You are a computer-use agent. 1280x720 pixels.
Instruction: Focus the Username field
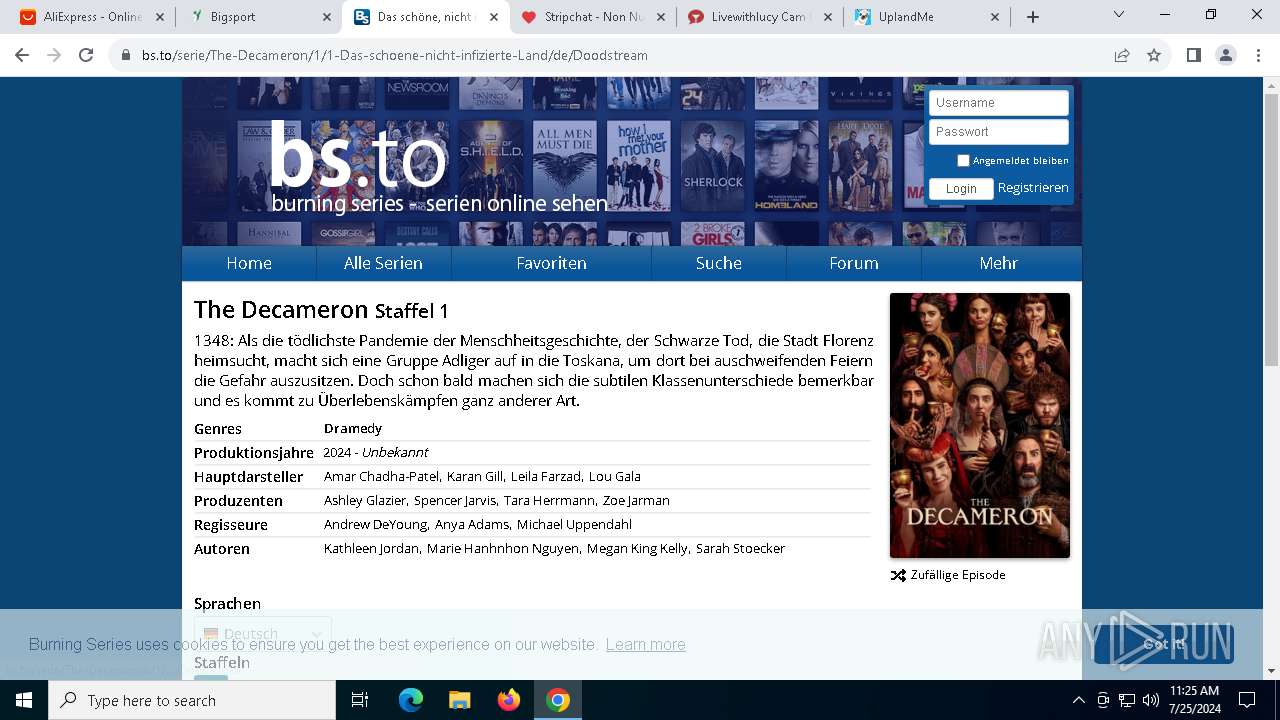[x=998, y=103]
